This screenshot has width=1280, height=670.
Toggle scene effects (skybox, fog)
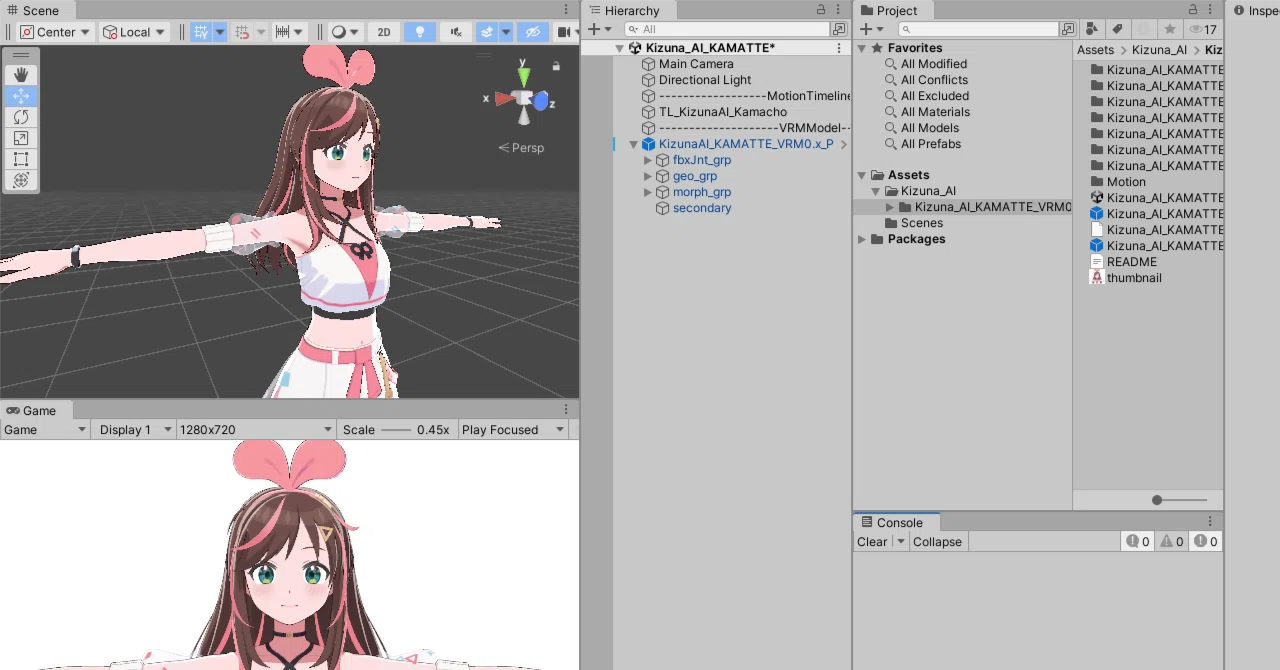pos(487,32)
